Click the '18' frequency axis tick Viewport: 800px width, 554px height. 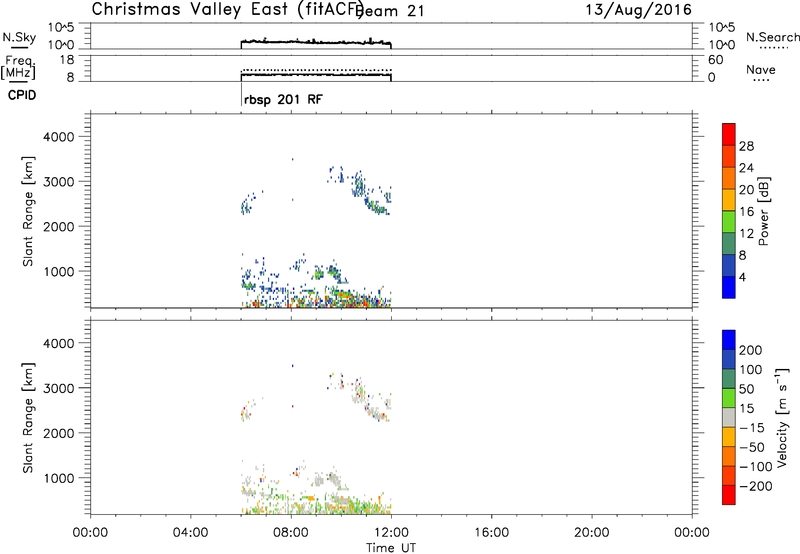coord(67,60)
